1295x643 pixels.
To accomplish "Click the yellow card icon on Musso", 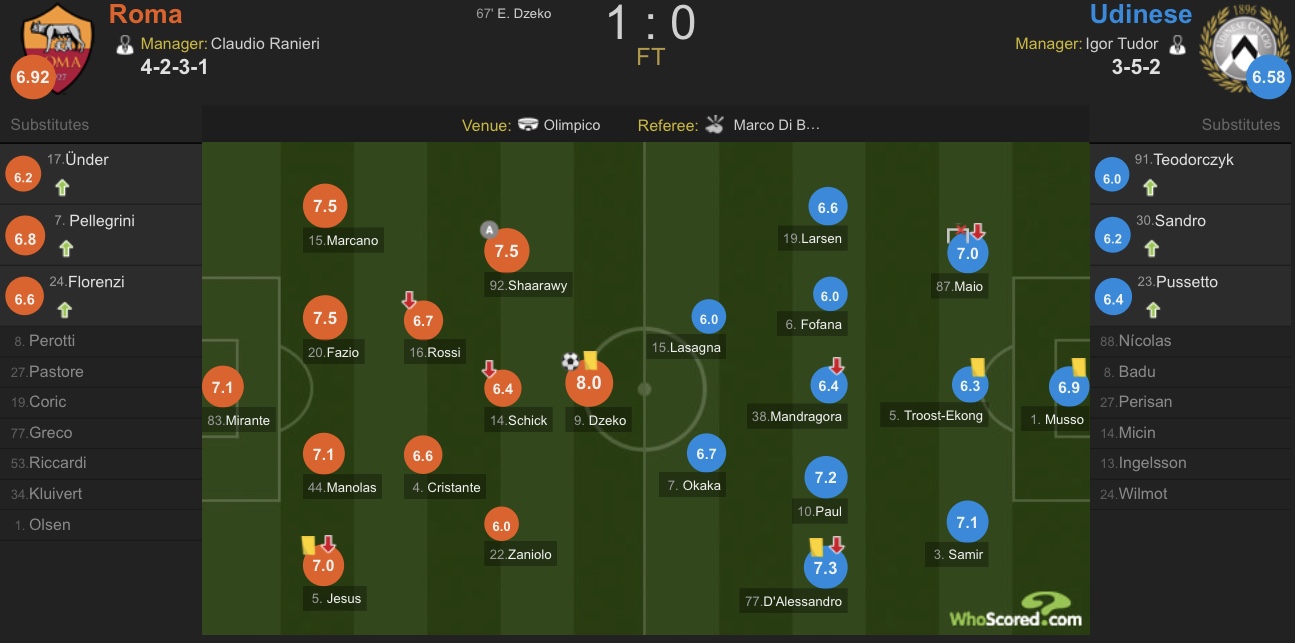I will coord(1079,367).
